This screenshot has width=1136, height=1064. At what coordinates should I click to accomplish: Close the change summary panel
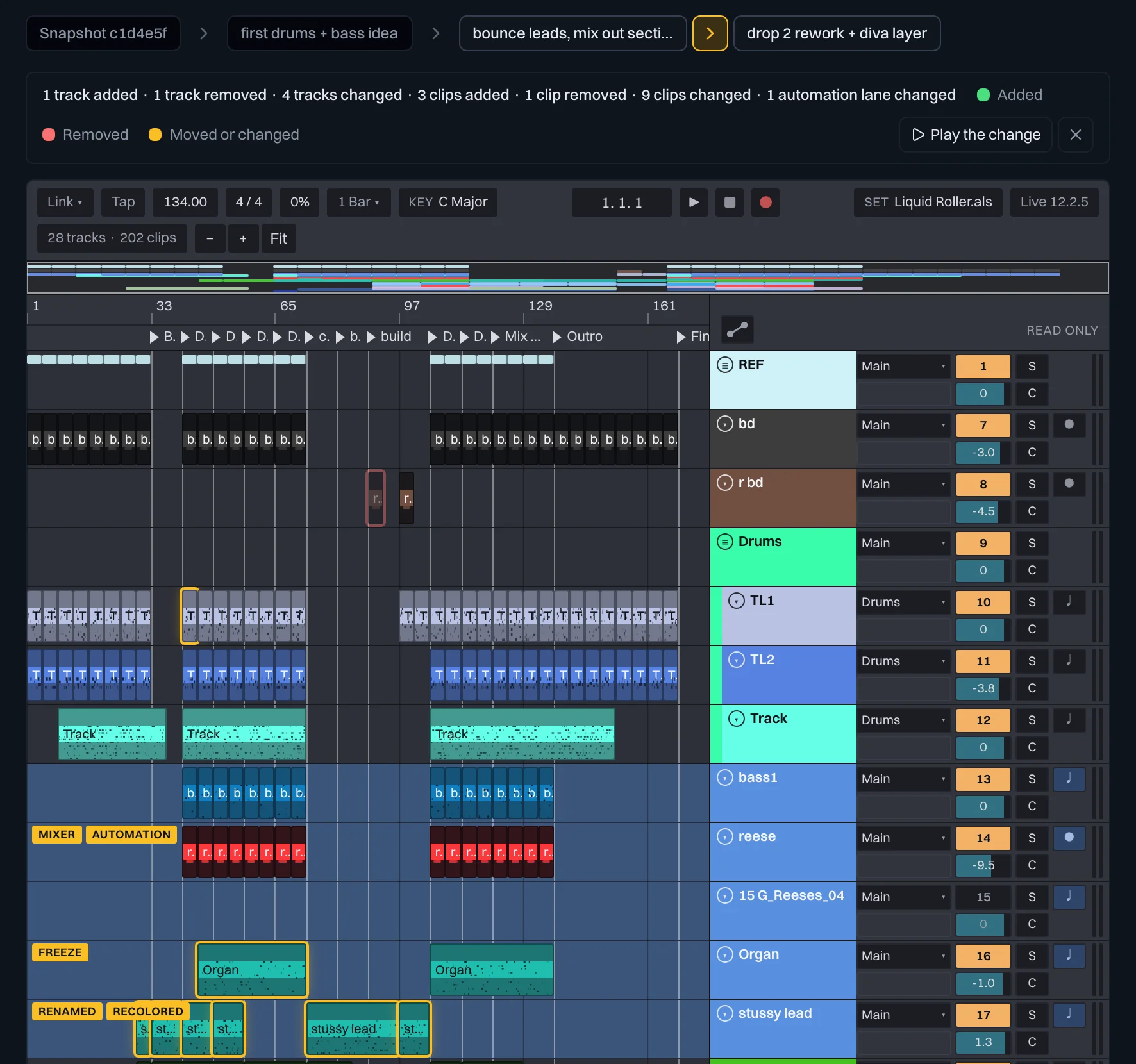click(x=1076, y=135)
